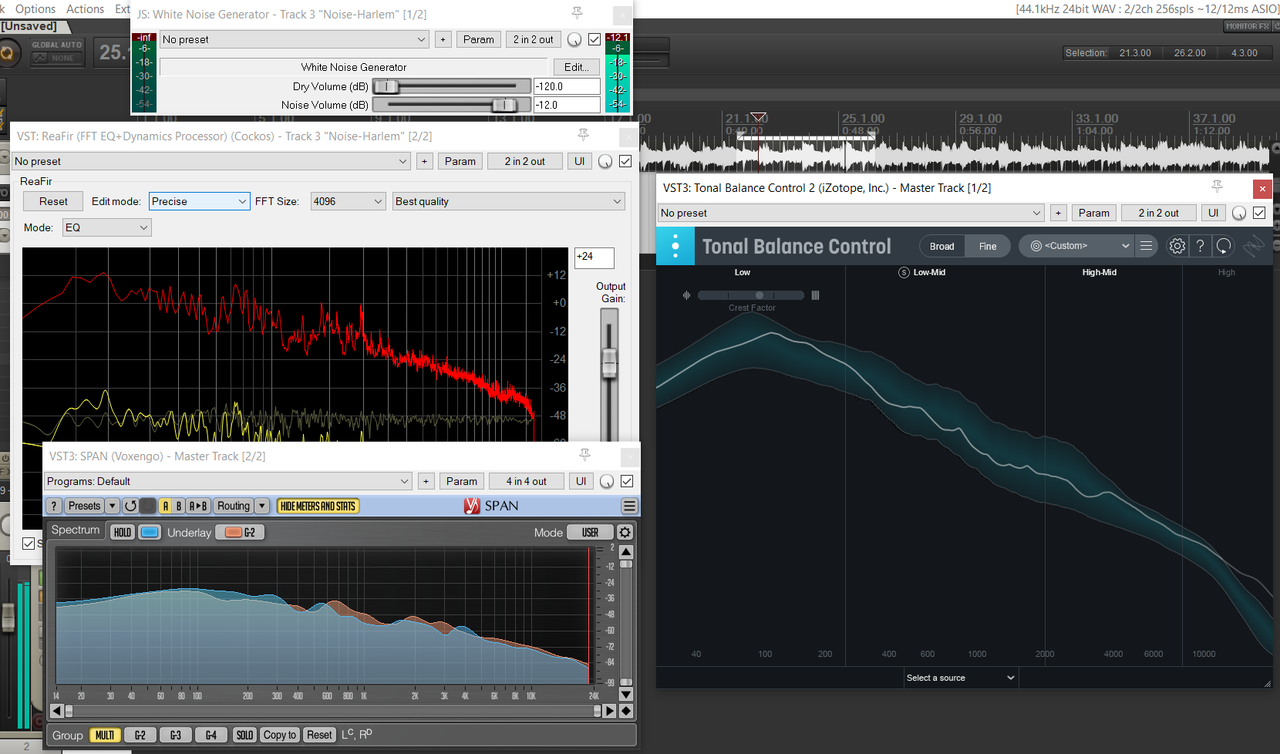
Task: Toggle the SPAN SOLO button
Action: click(244, 735)
